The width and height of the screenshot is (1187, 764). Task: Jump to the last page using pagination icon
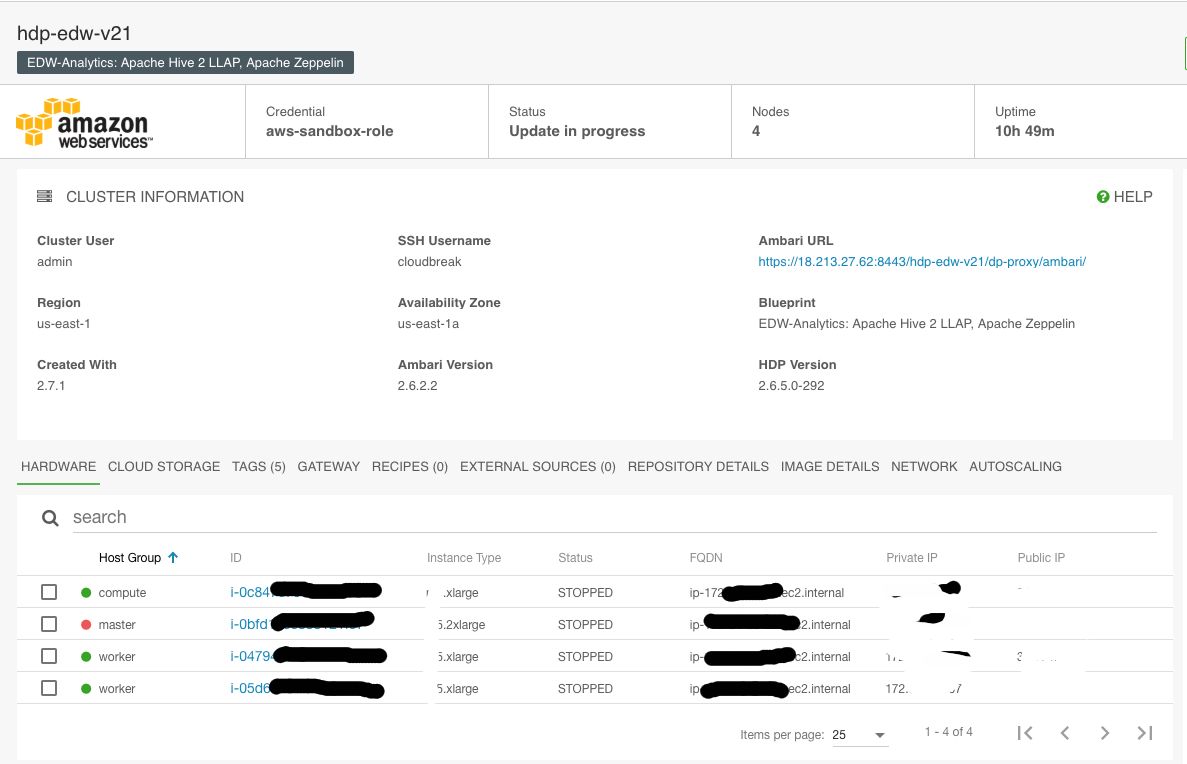click(1144, 733)
